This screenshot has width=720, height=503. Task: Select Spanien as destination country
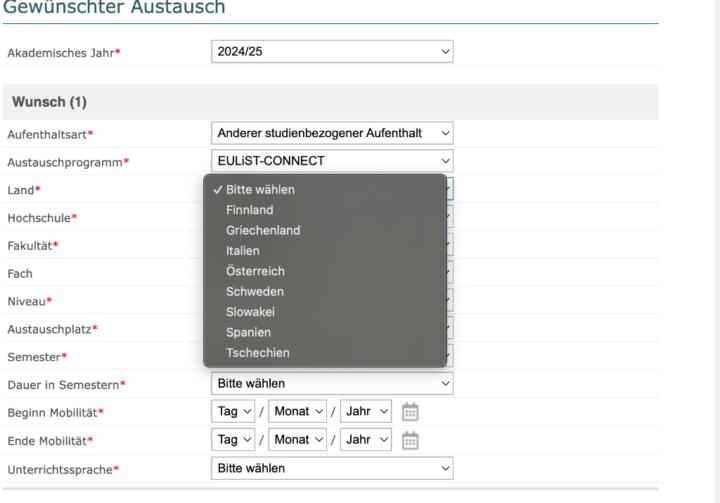tap(248, 332)
